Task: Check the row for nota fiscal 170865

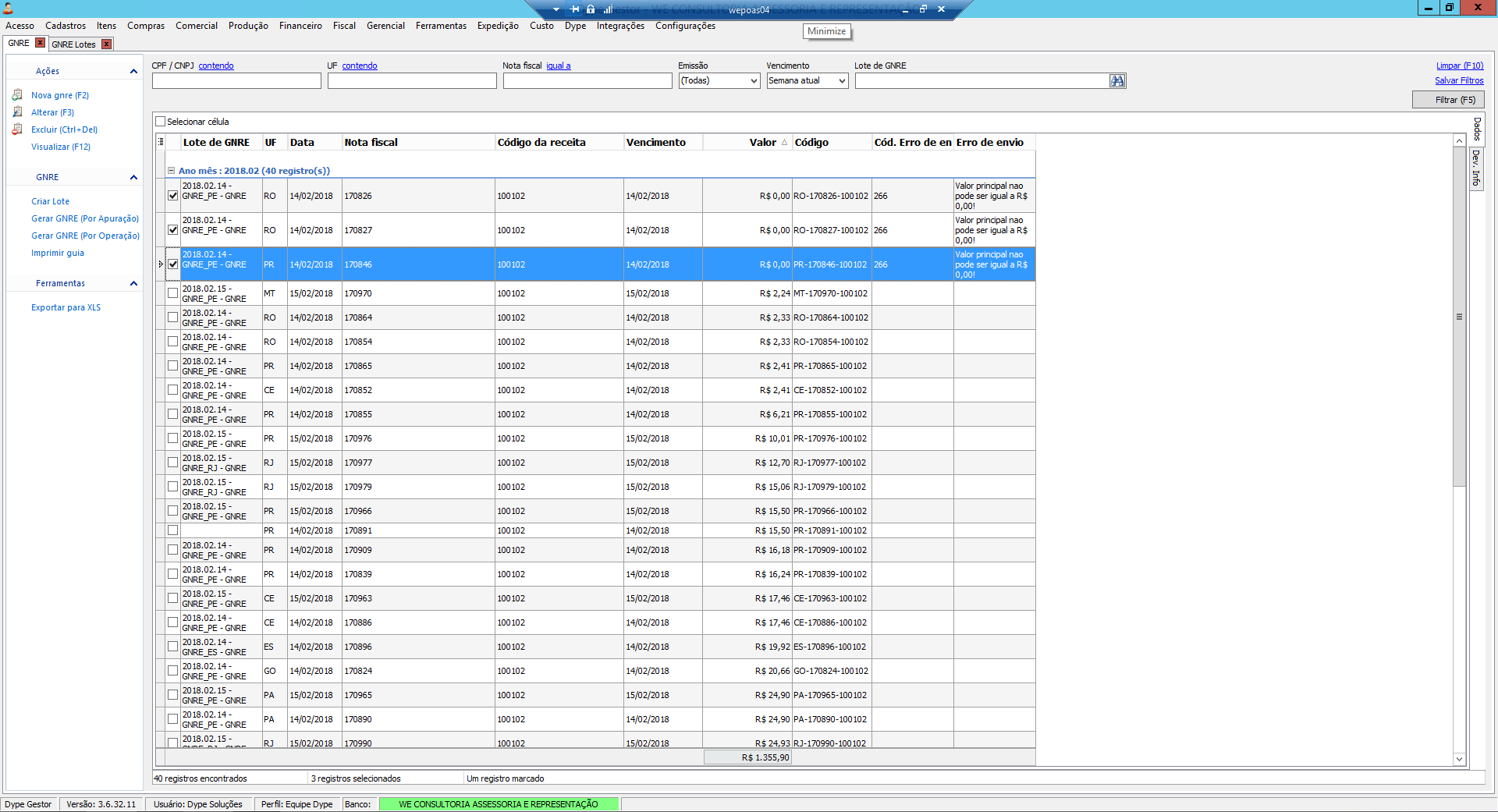Action: (173, 366)
